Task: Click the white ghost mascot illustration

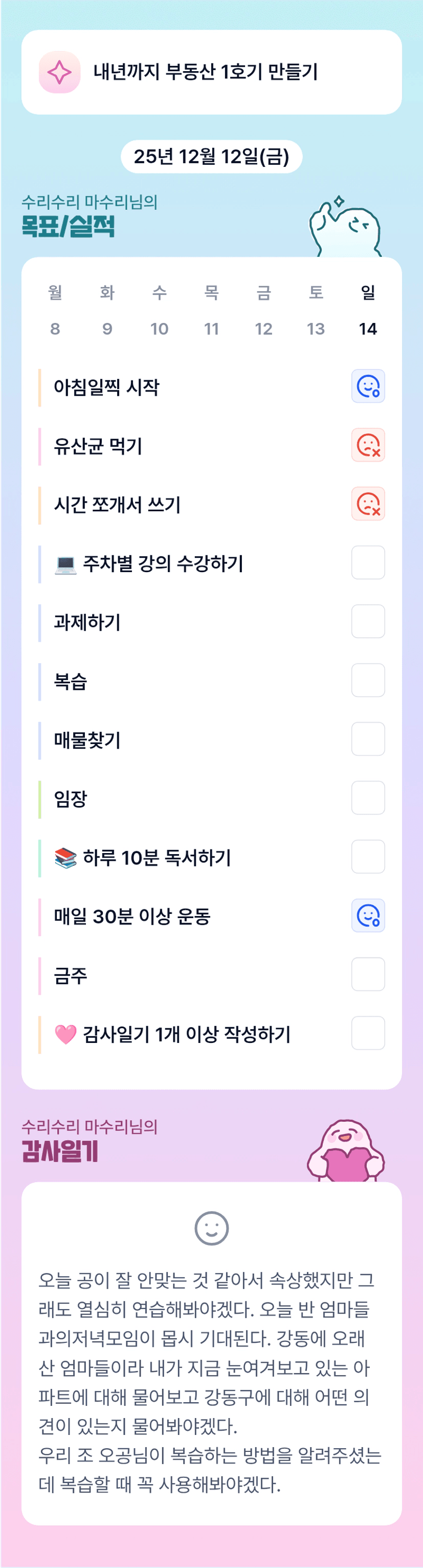Action: pyautogui.click(x=344, y=226)
